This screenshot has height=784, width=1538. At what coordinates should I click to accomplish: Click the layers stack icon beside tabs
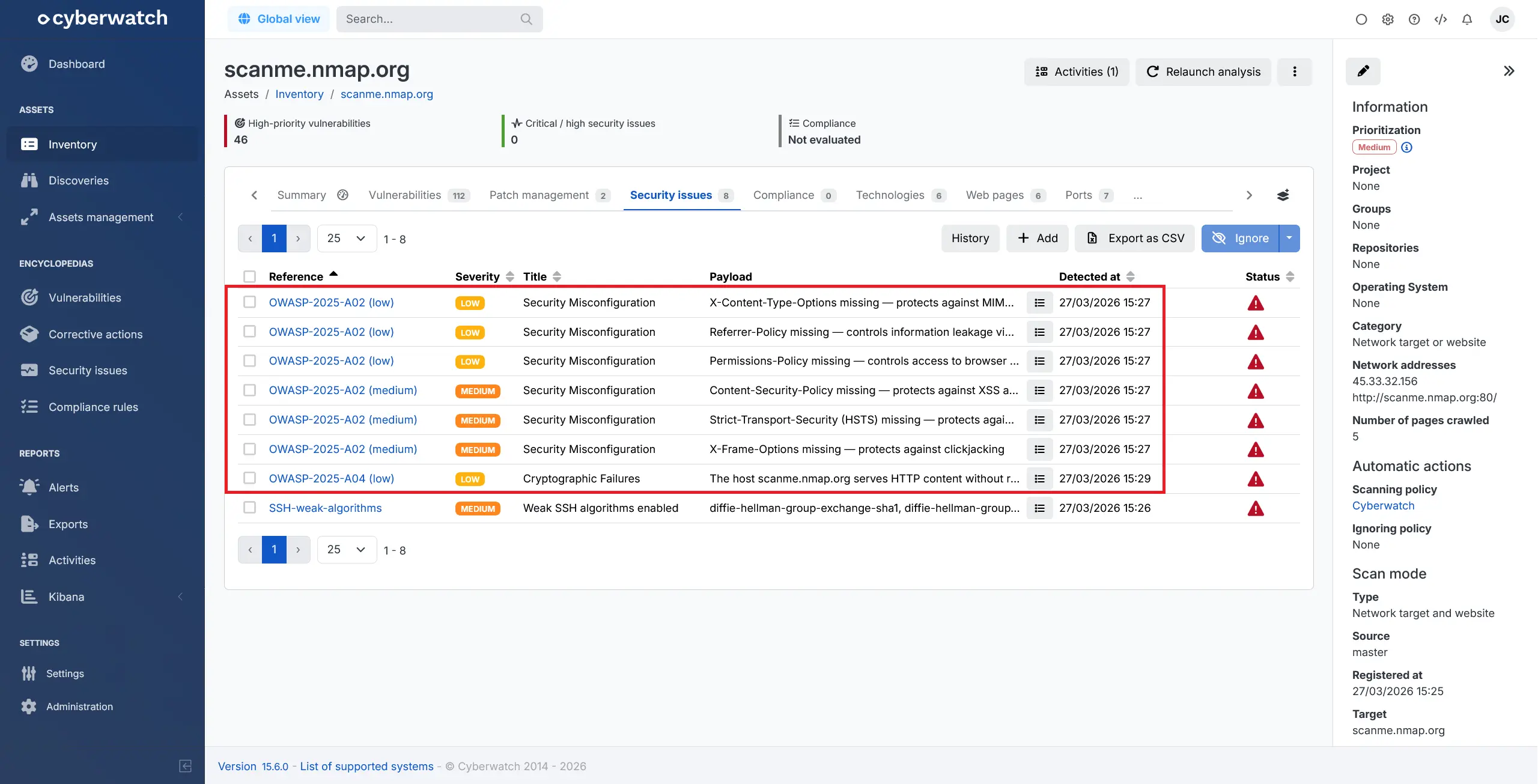click(1283, 195)
